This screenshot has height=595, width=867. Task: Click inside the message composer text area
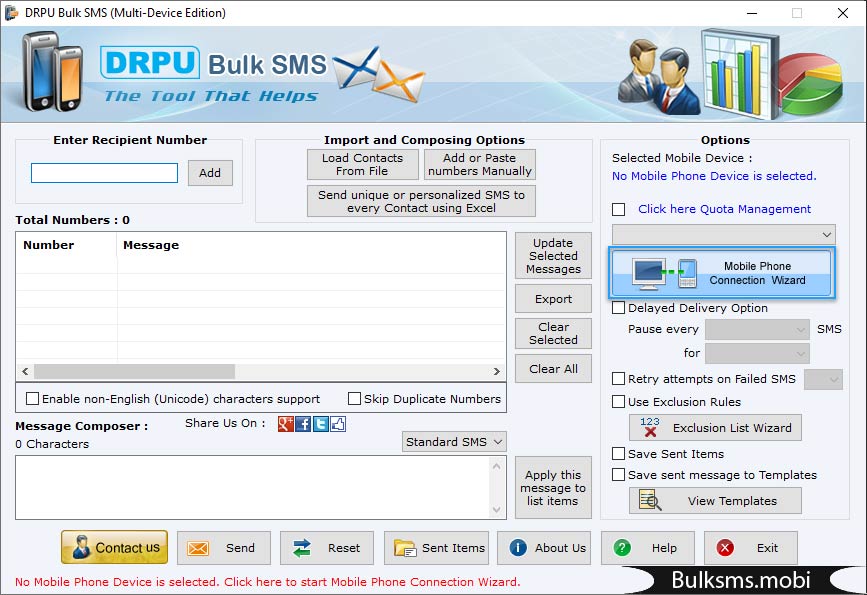tap(253, 488)
